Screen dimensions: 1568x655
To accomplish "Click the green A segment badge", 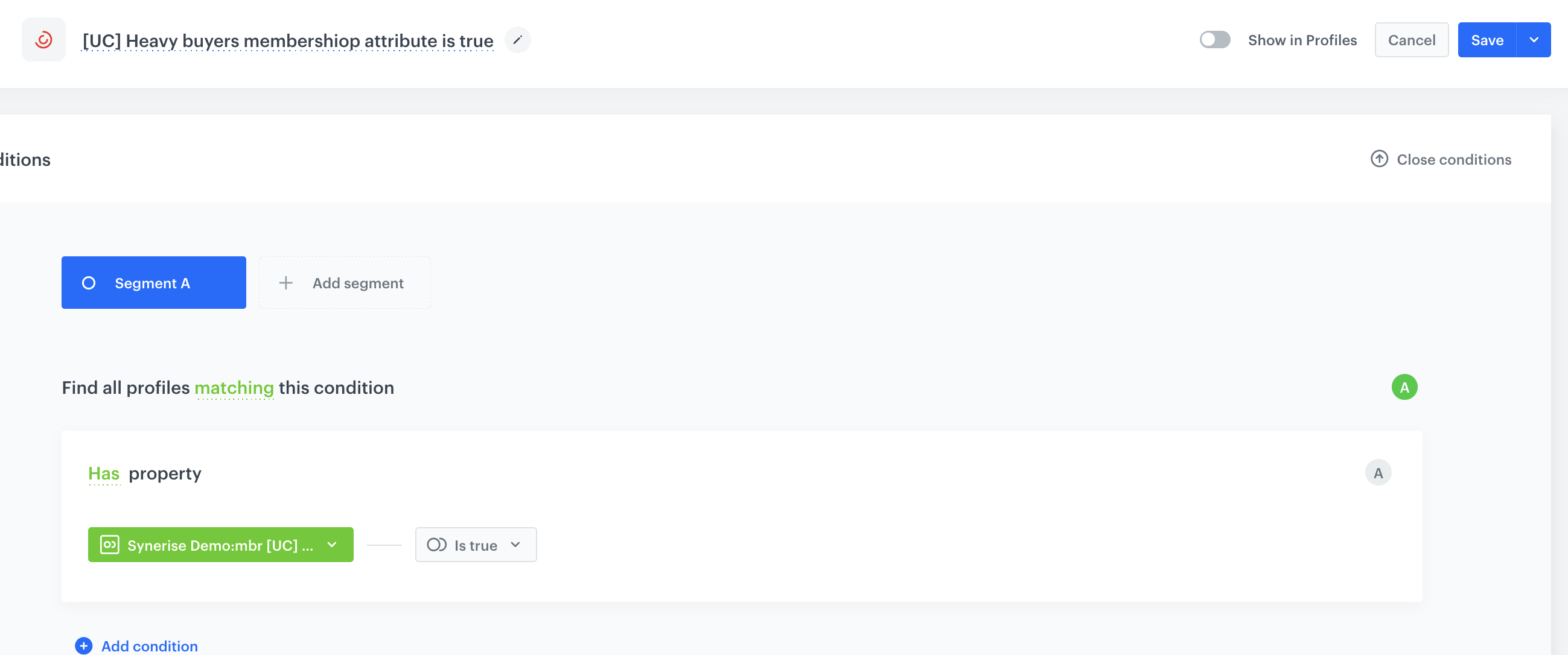I will (1404, 387).
